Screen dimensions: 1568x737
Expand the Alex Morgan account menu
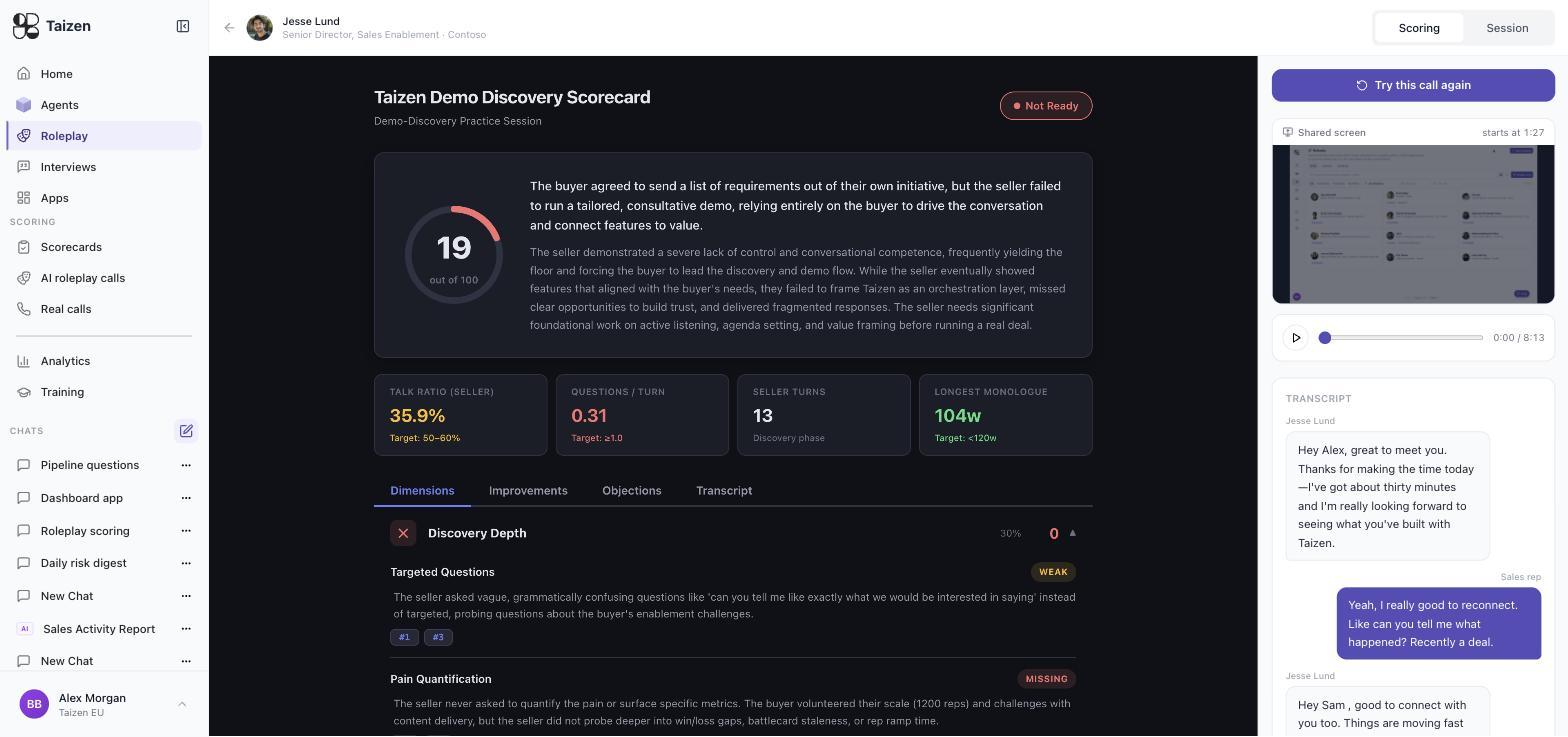(182, 704)
